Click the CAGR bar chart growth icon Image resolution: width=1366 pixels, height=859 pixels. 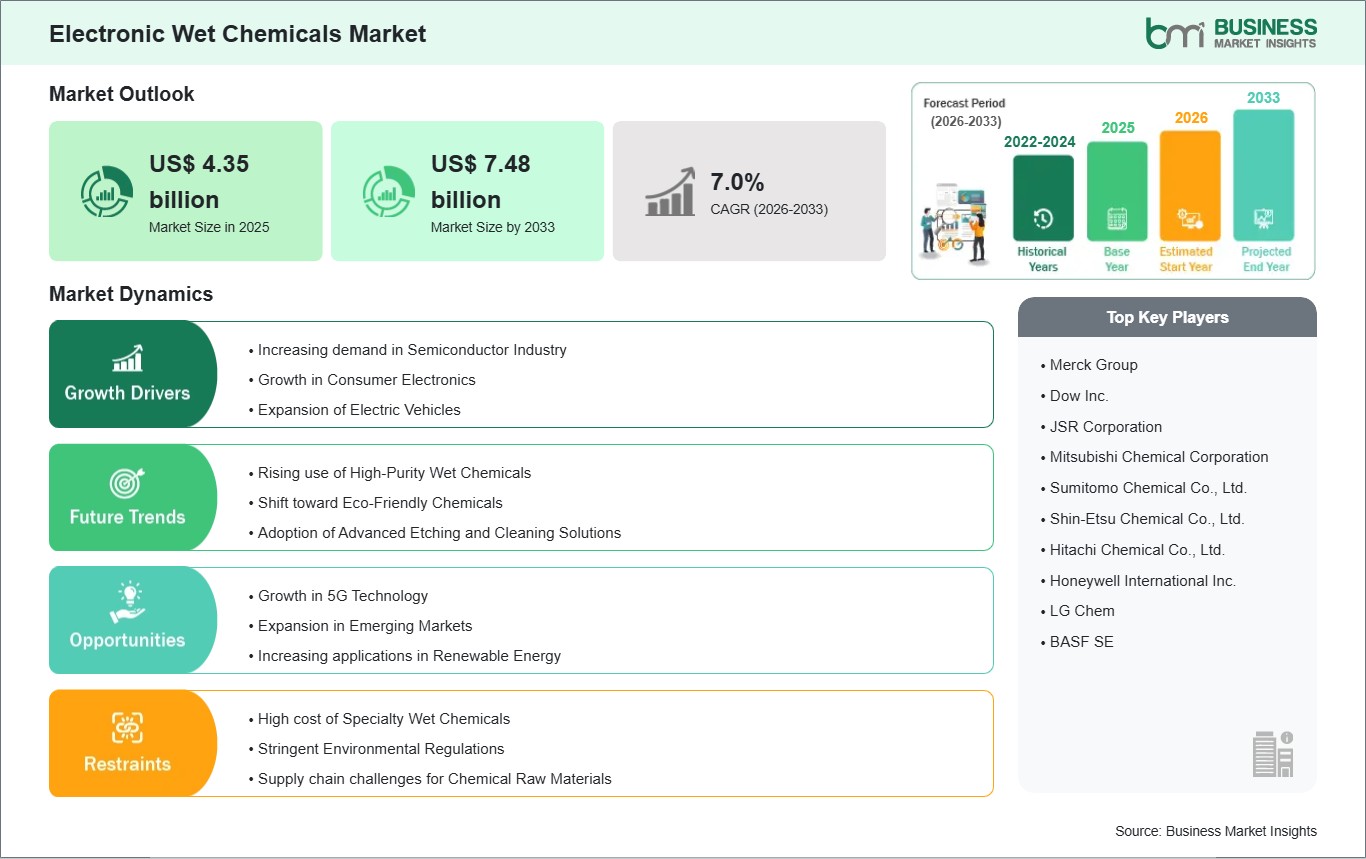[670, 192]
